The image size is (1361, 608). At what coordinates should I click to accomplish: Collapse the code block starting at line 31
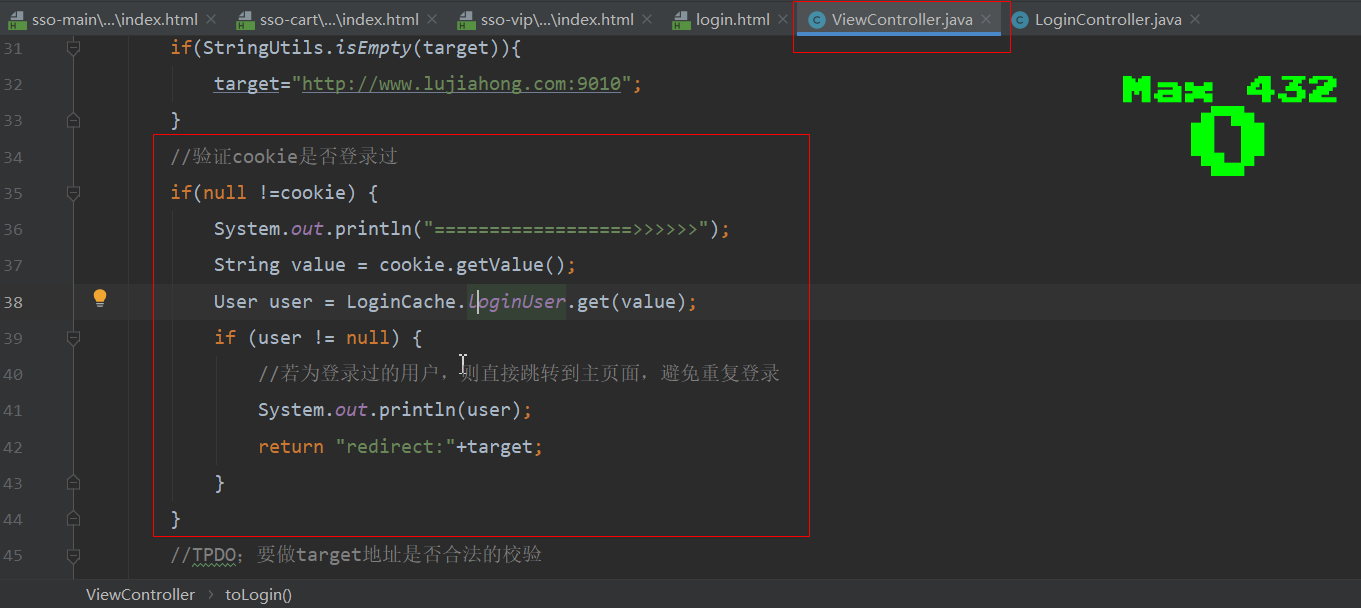click(x=73, y=48)
